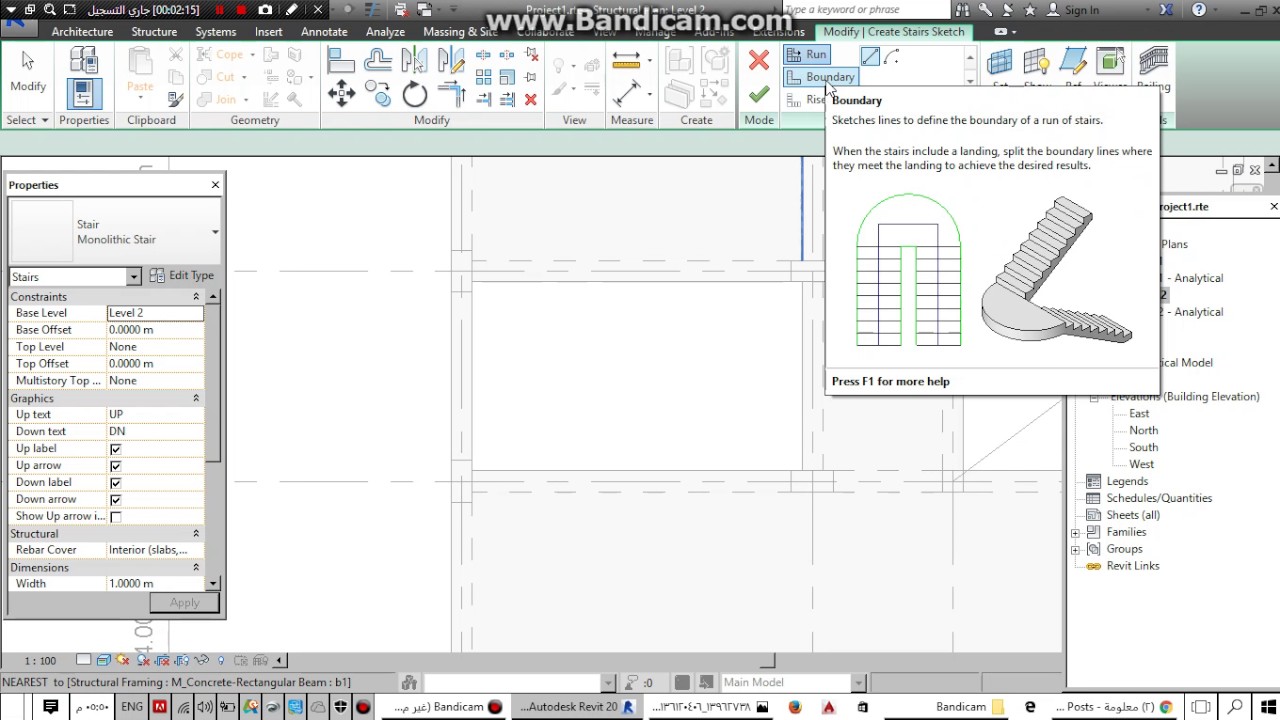
Task: Click the Align tool icon
Action: [x=341, y=62]
